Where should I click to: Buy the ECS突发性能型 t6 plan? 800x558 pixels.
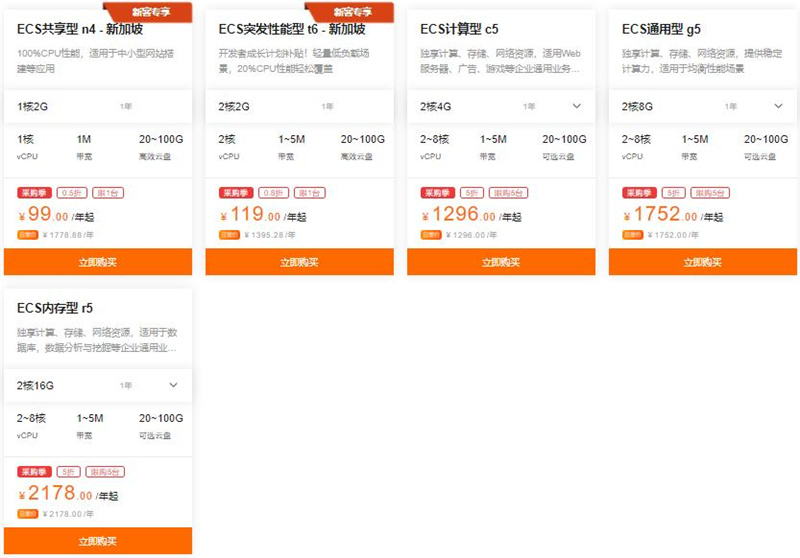(x=299, y=262)
